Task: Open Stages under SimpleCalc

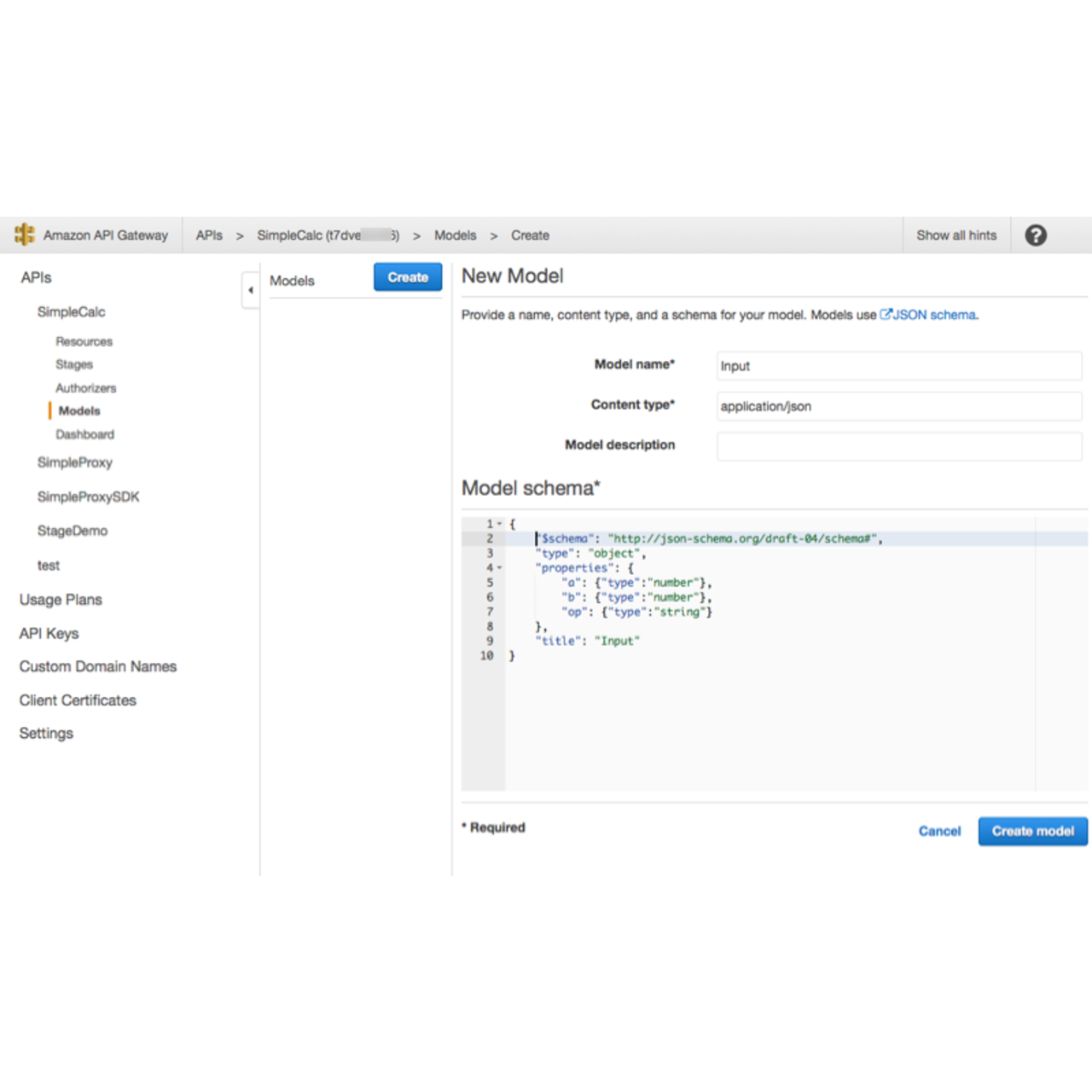Action: point(74,364)
